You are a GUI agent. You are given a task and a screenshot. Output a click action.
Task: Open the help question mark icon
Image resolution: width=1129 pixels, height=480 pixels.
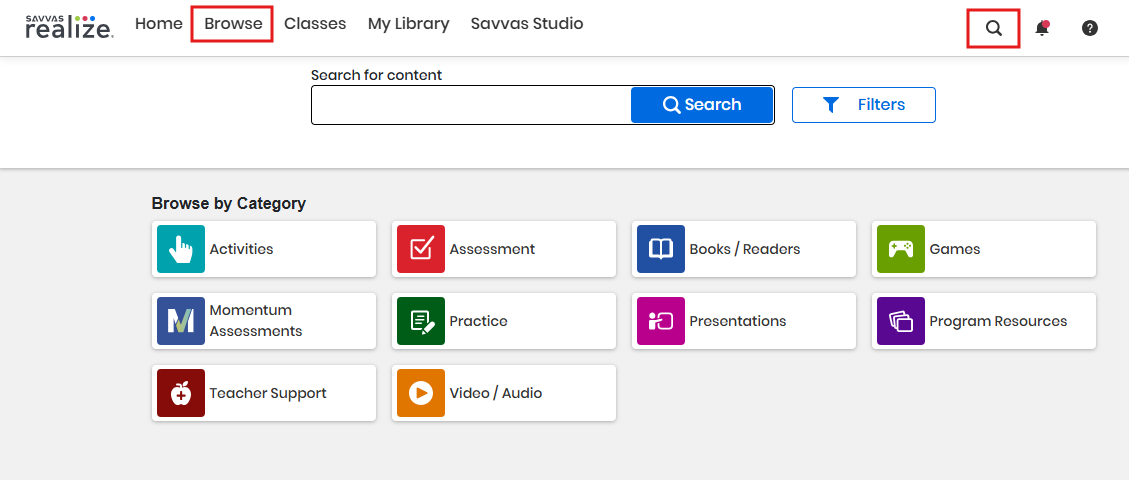click(x=1090, y=28)
